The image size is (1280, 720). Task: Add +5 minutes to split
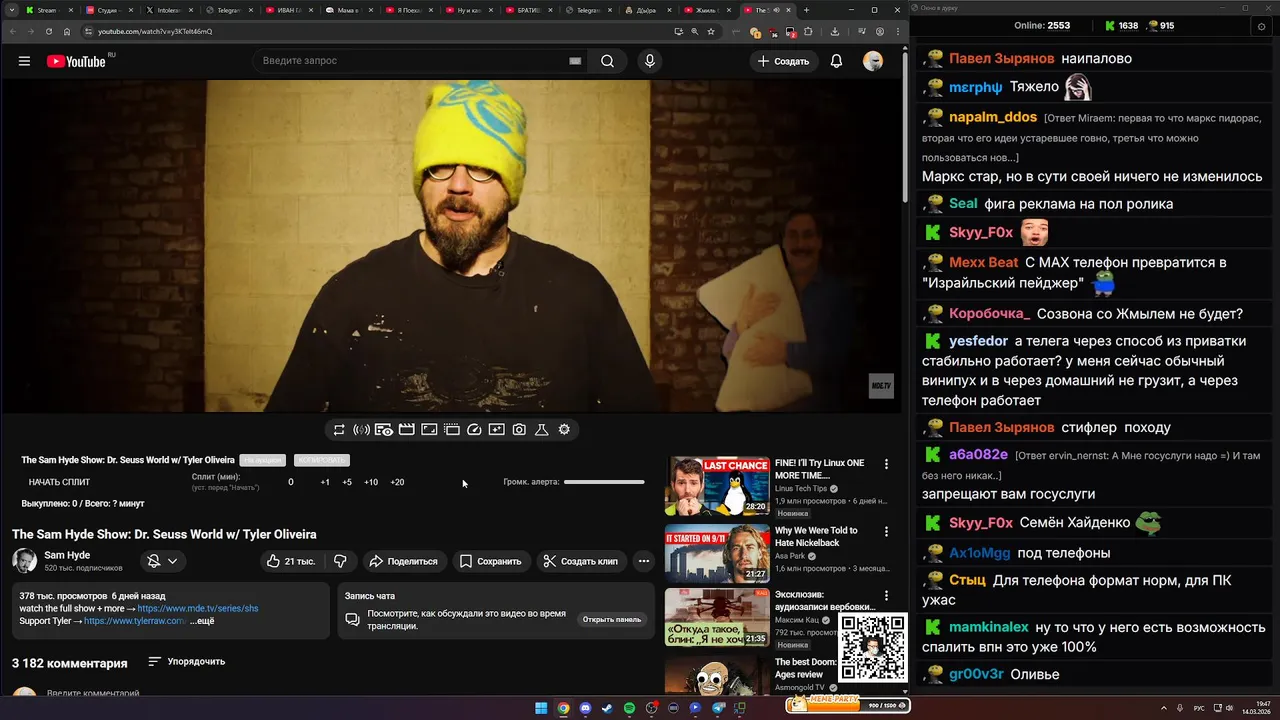coord(347,482)
